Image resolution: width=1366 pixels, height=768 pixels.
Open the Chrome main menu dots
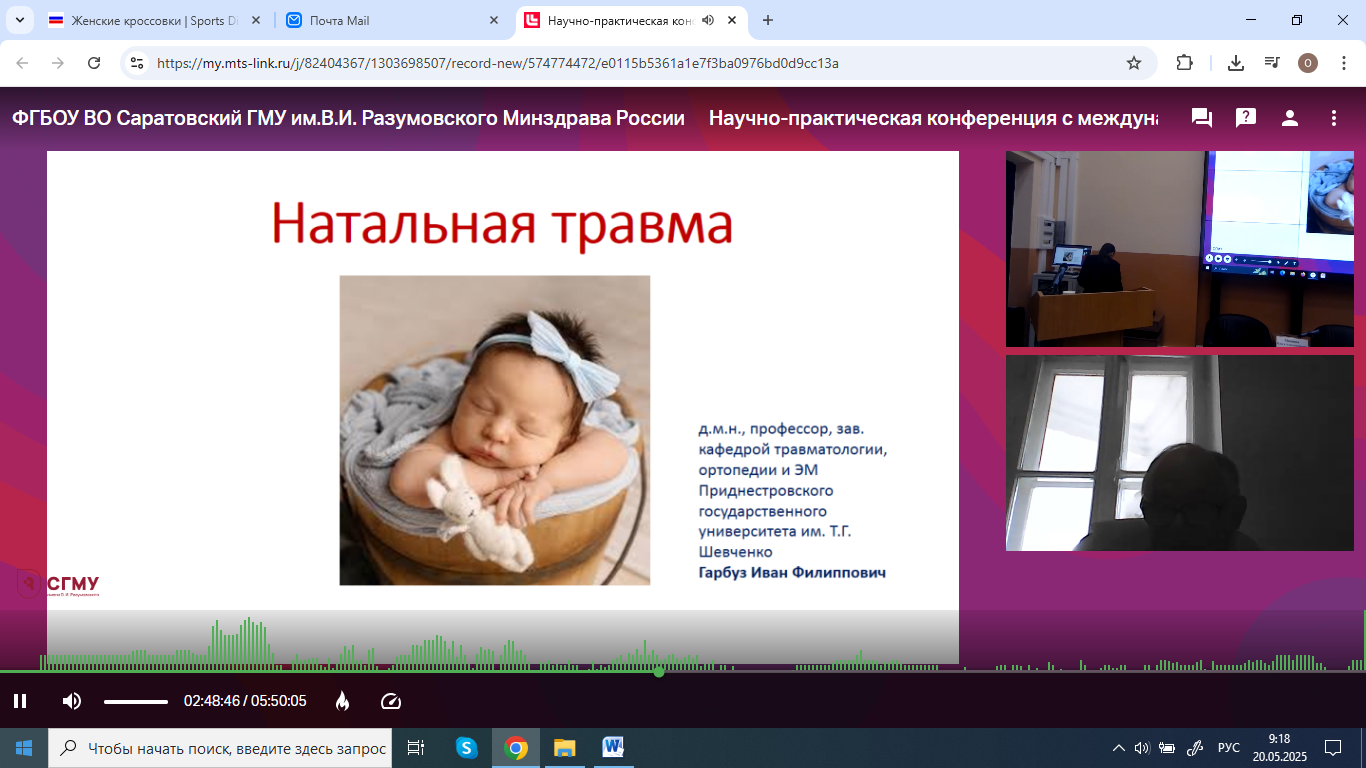tap(1344, 63)
